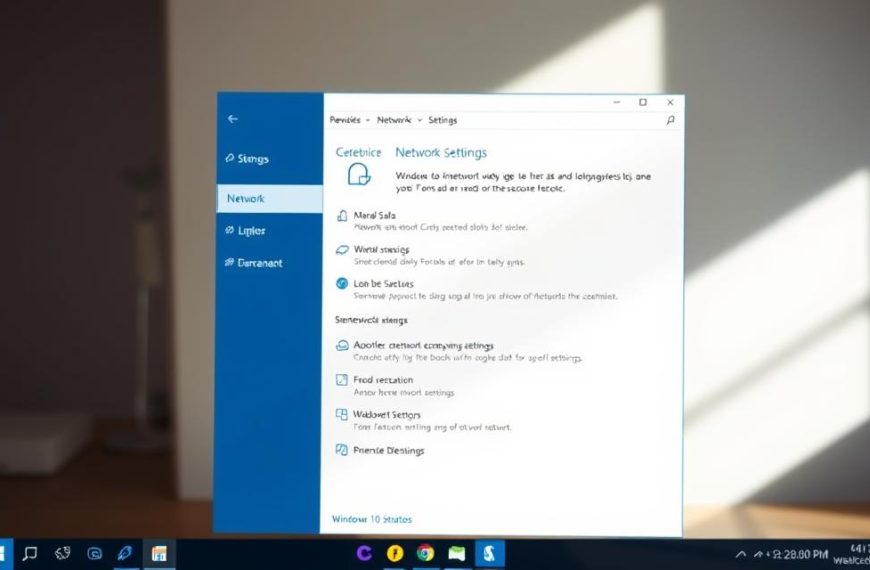Screen dimensions: 870x570
Task: Click the second taskbar icon next to search
Action: click(63, 553)
